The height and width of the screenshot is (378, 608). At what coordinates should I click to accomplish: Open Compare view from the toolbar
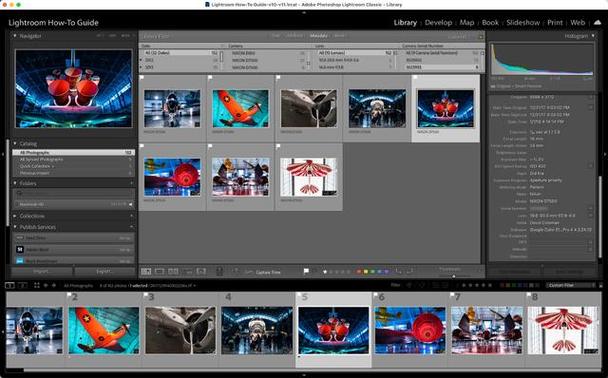tap(173, 272)
